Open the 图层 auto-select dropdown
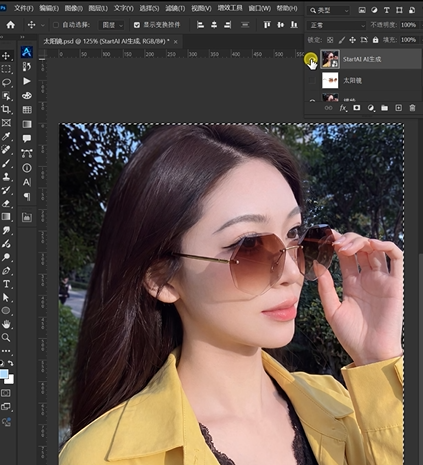423x465 pixels. click(112, 25)
